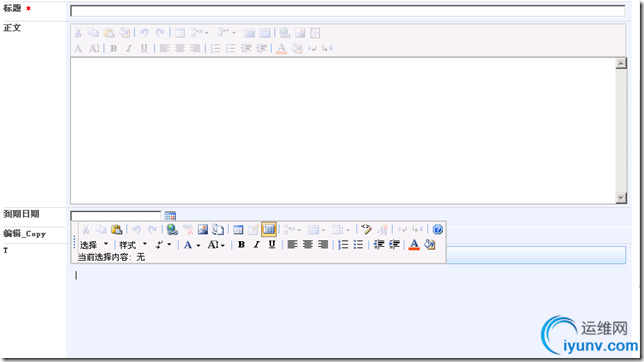
Task: Click insert hyperlink icon in 正文 toolbar
Action: click(x=285, y=33)
